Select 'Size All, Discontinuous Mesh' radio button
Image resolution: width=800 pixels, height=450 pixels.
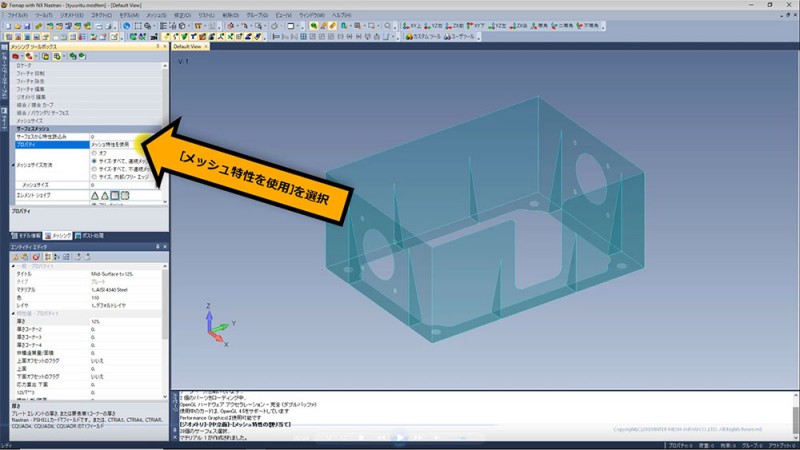(94, 169)
